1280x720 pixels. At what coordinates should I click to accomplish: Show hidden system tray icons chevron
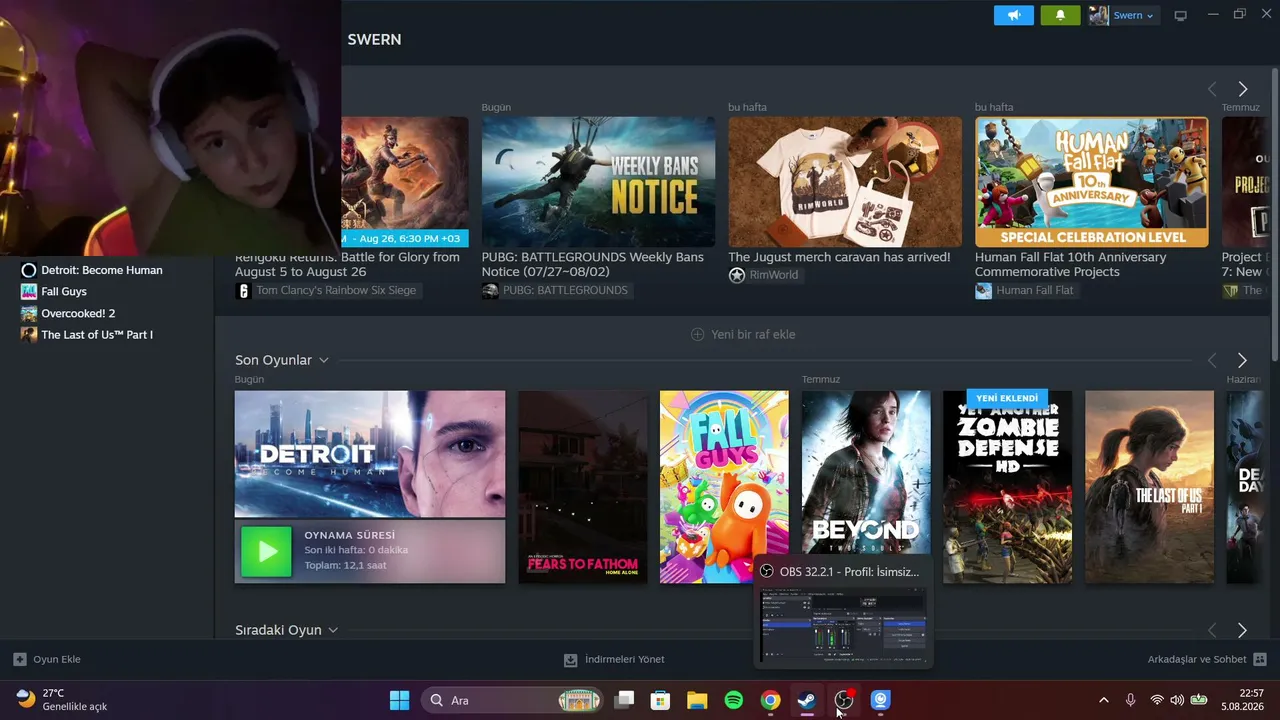click(1103, 700)
